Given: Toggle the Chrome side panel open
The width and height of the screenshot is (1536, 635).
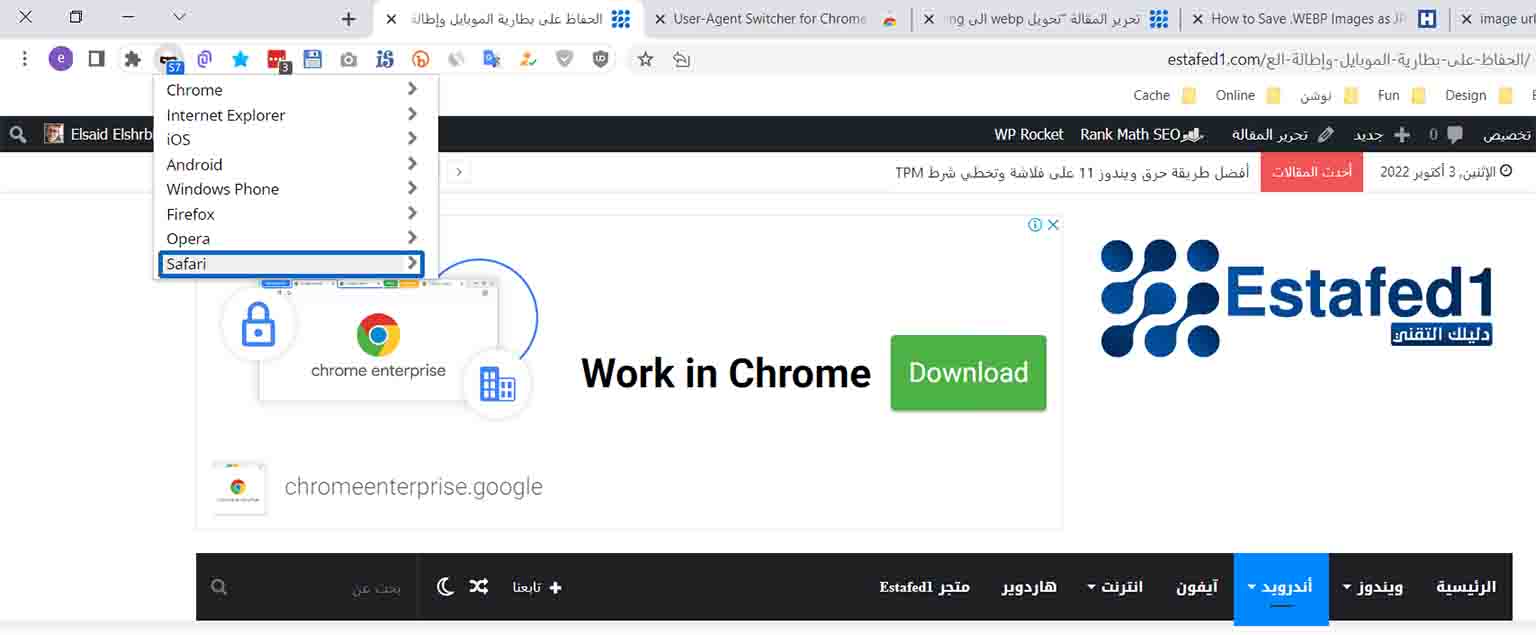Looking at the screenshot, I should (94, 58).
